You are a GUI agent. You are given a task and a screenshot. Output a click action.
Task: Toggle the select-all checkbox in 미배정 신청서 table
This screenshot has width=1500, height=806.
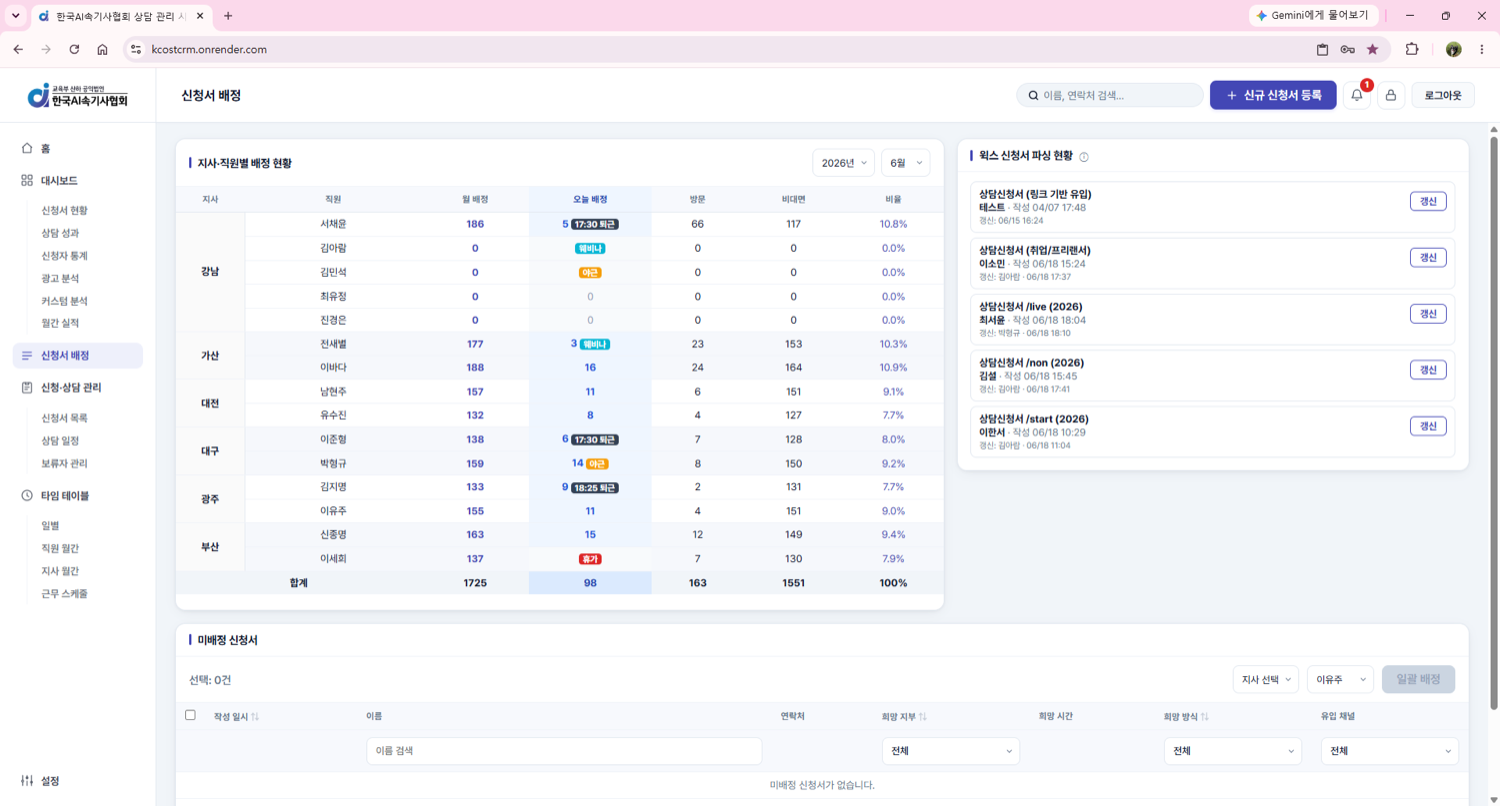coord(190,715)
